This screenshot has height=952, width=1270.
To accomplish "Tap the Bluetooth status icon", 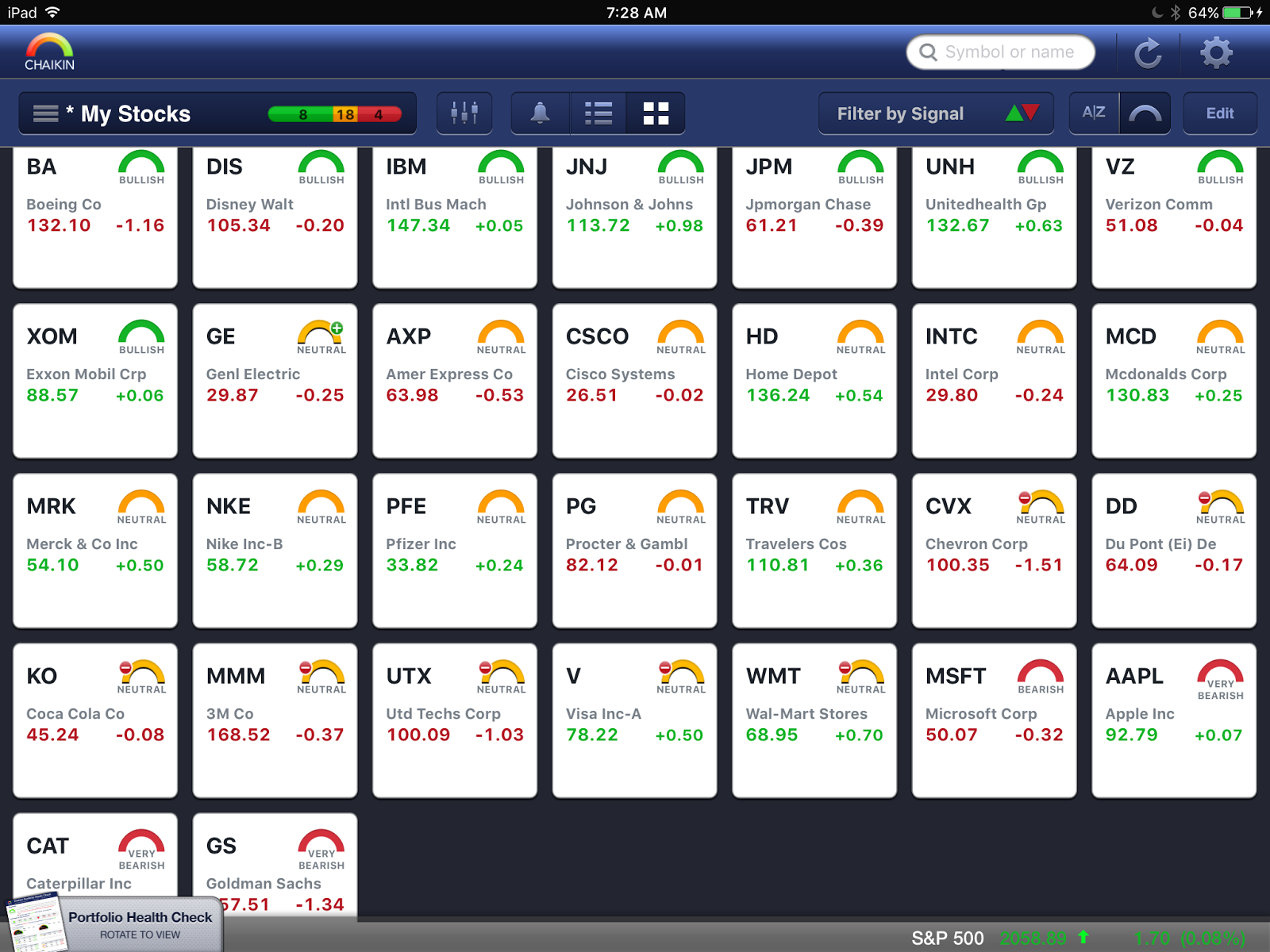I will coord(1176,13).
